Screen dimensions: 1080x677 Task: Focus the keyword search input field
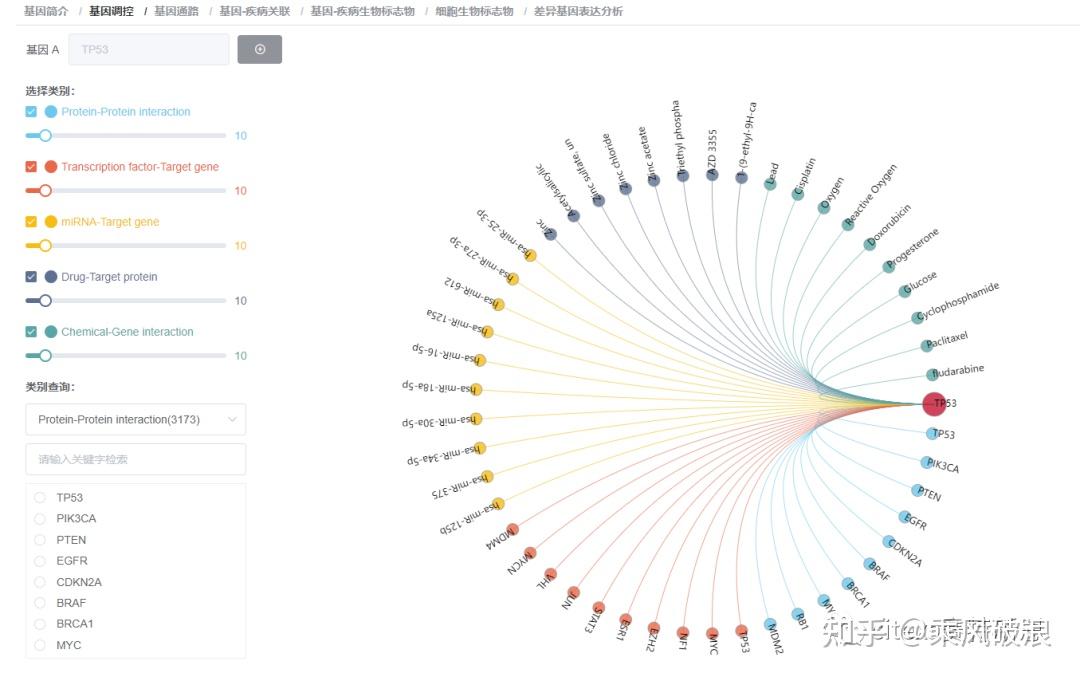pyautogui.click(x=135, y=459)
